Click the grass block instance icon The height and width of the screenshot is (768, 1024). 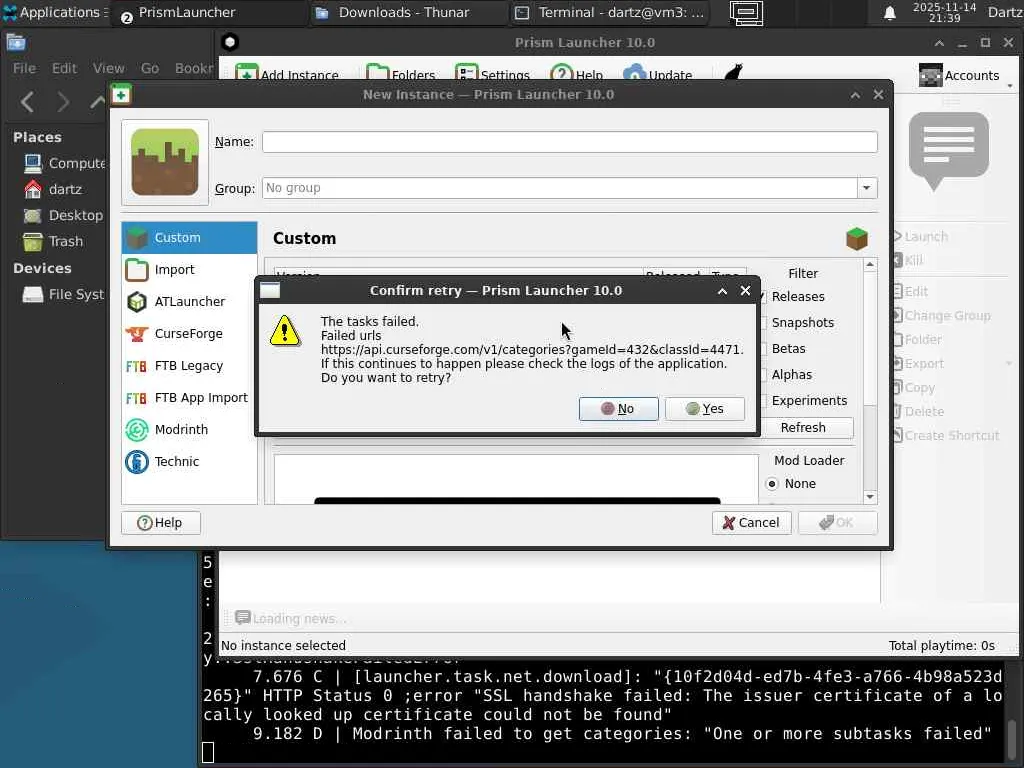165,162
